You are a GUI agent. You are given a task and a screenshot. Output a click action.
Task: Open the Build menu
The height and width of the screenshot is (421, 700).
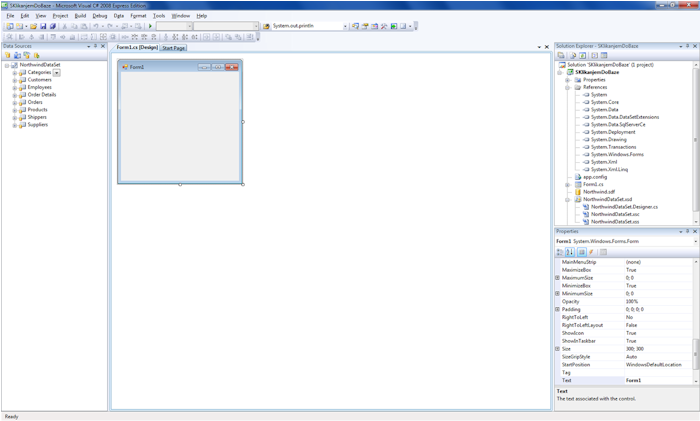click(x=80, y=16)
